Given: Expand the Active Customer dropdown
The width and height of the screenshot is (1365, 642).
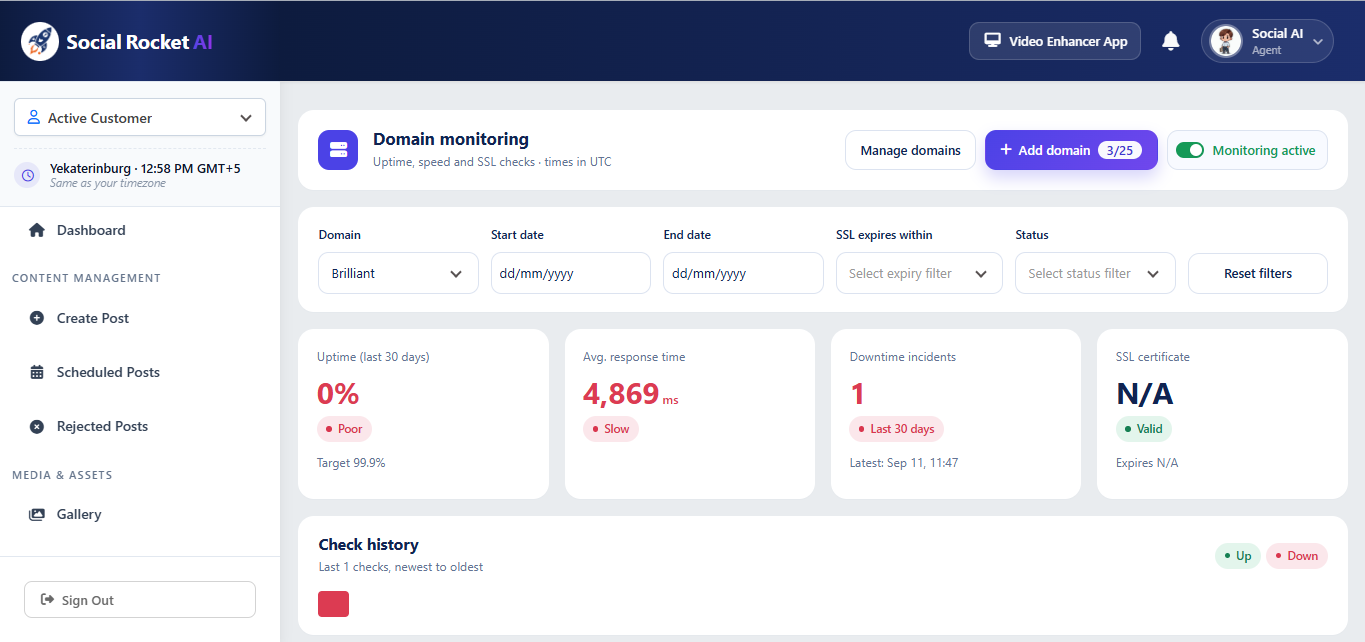Looking at the screenshot, I should (x=140, y=117).
